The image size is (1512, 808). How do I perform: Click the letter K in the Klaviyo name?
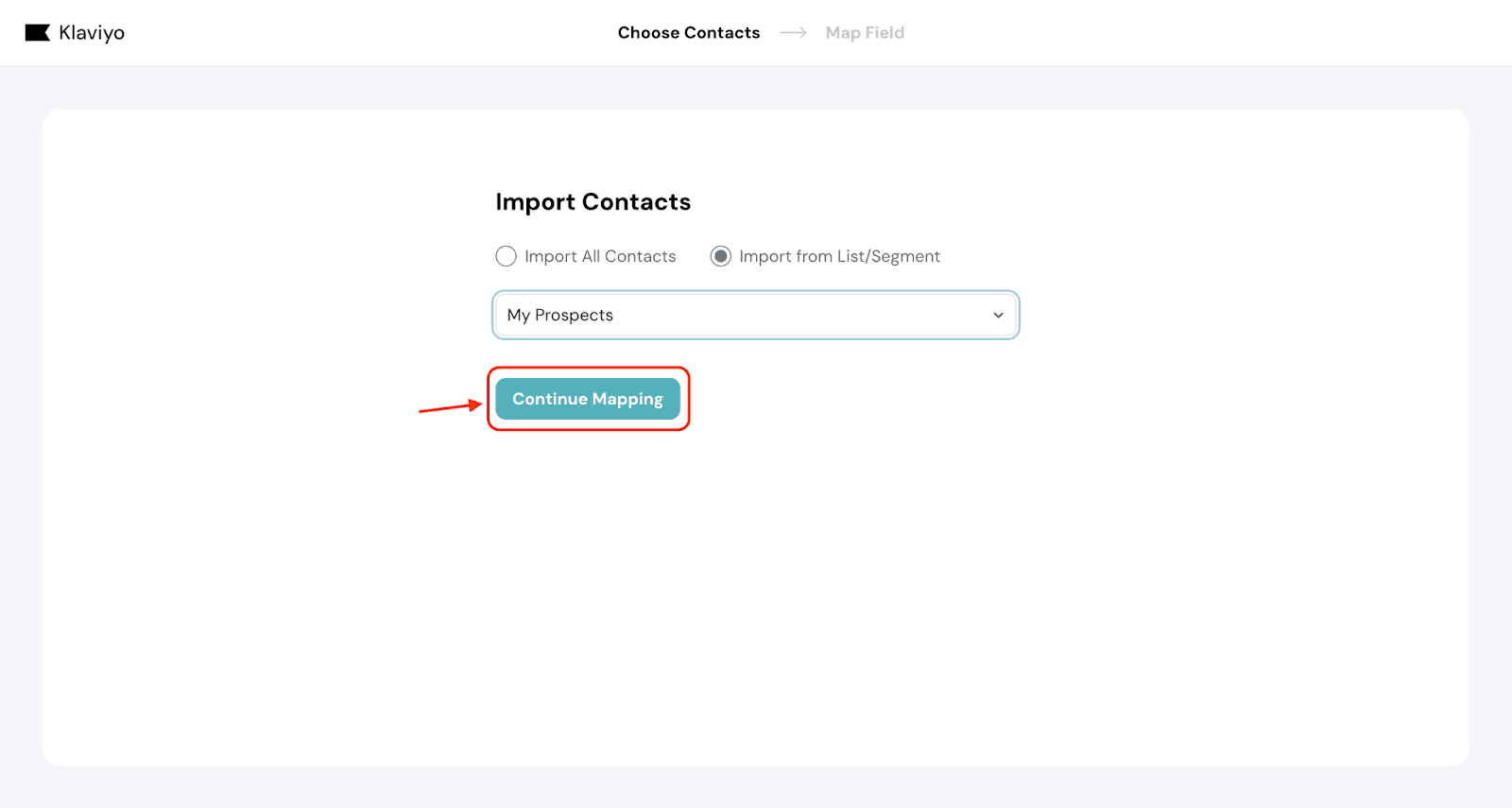tap(65, 33)
